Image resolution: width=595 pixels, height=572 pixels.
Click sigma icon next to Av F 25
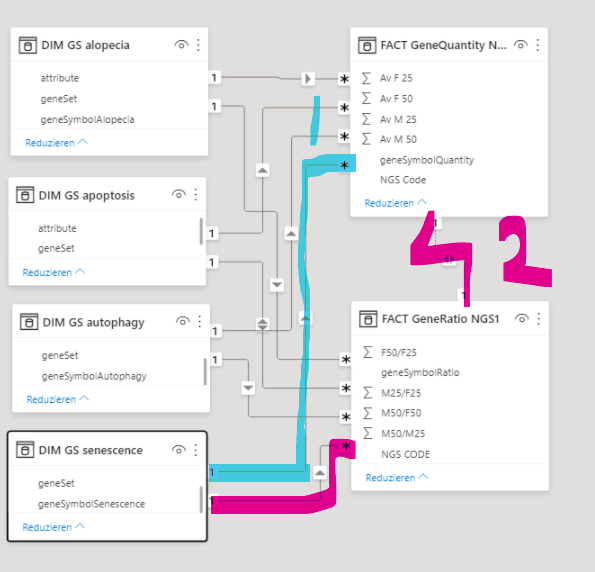(366, 78)
